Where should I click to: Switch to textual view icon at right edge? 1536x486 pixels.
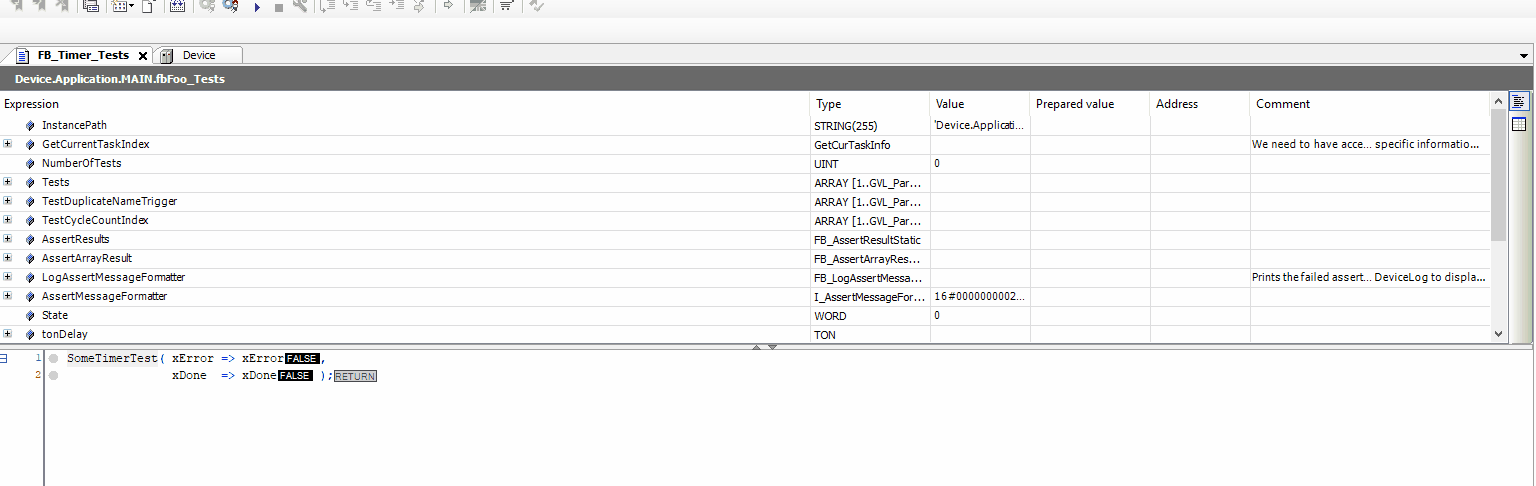[1519, 101]
